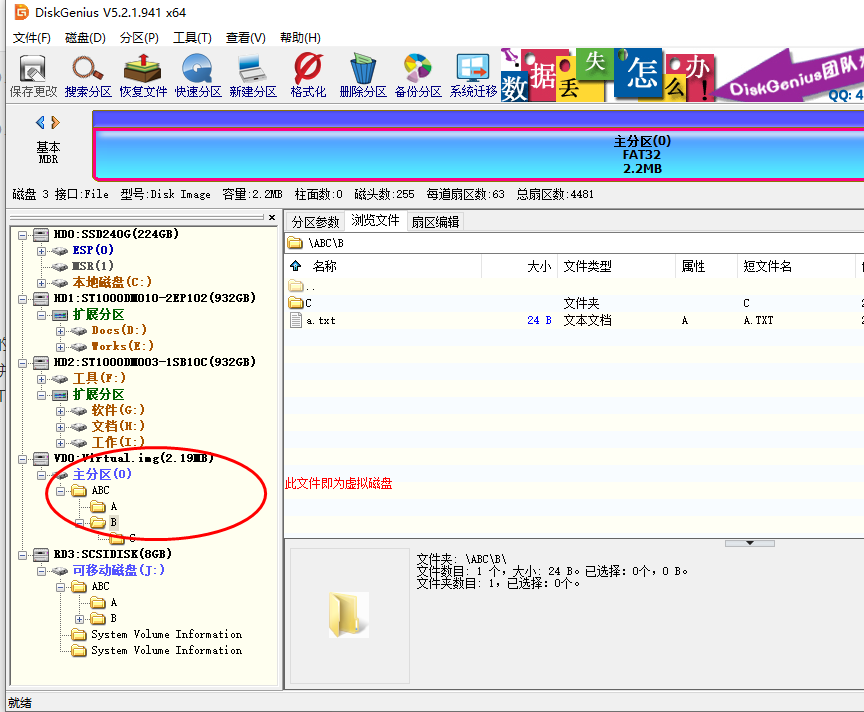The height and width of the screenshot is (712, 864).
Task: Go to next disk with right arrow
Action: point(55,122)
